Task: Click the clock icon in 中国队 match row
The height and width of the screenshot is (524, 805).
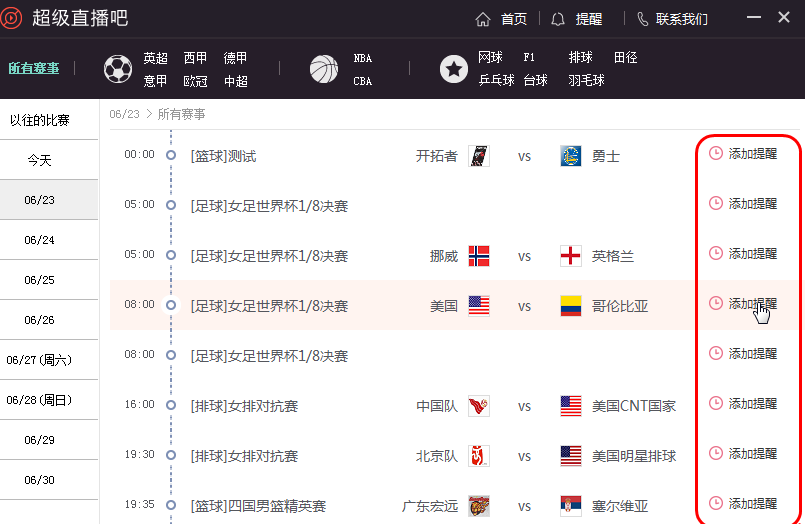Action: 716,403
